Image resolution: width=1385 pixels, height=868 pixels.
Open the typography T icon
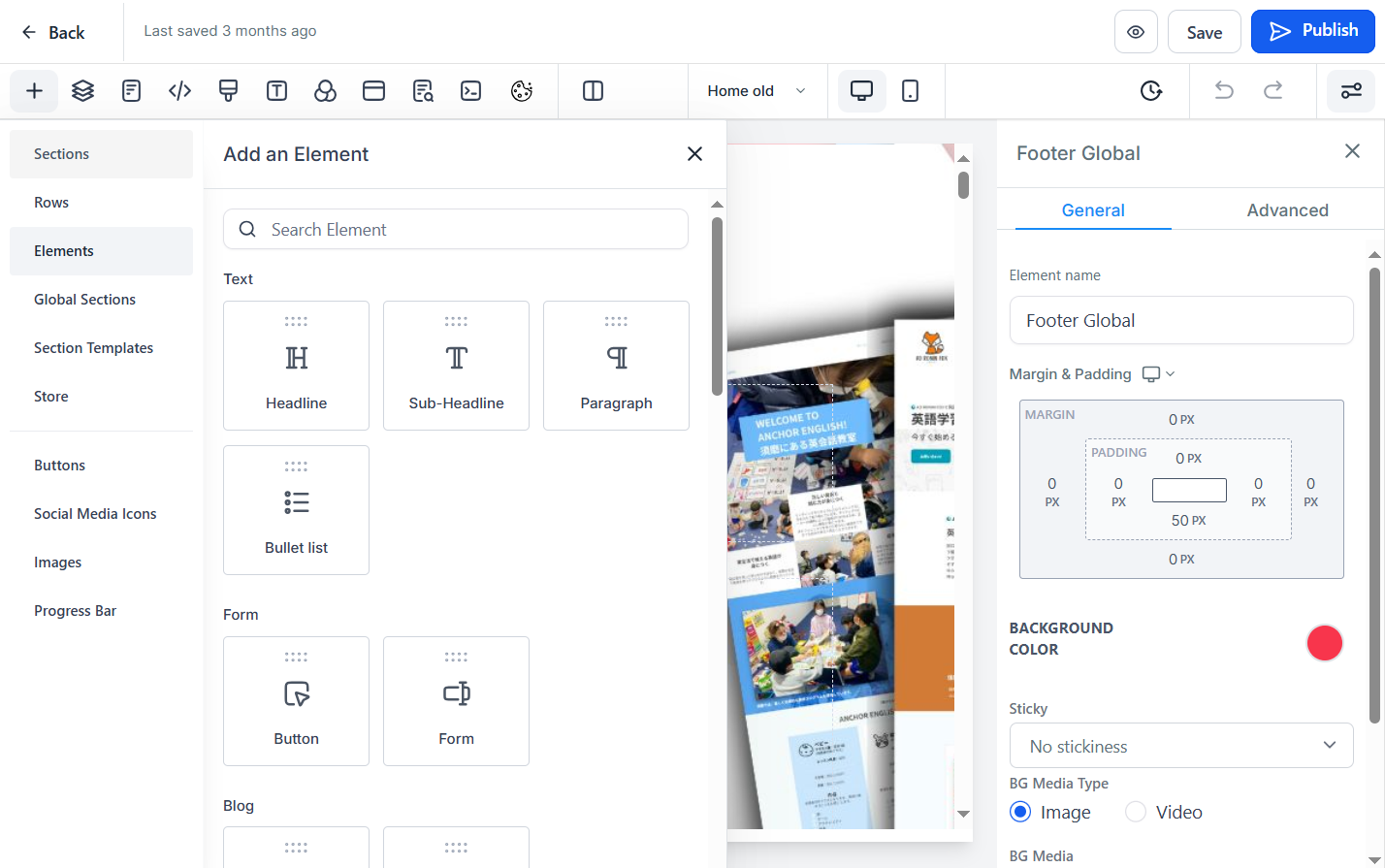pos(277,91)
